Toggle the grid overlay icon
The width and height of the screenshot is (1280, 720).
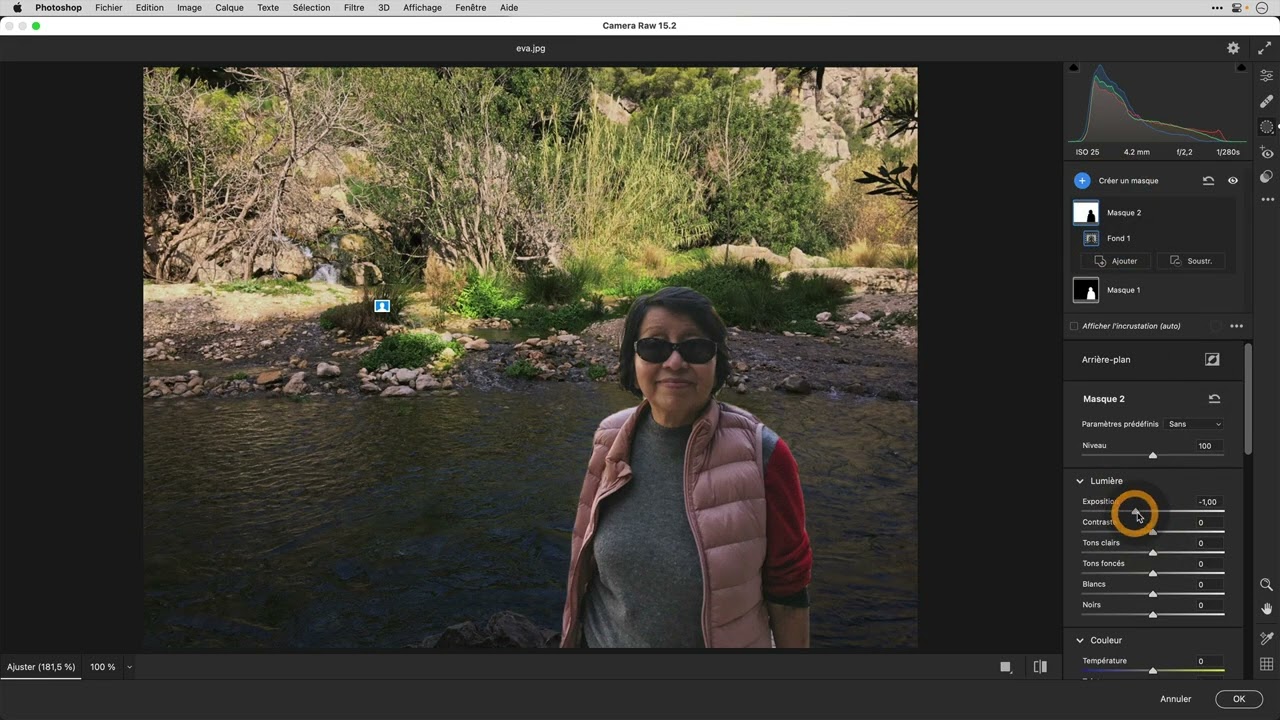pyautogui.click(x=1266, y=664)
